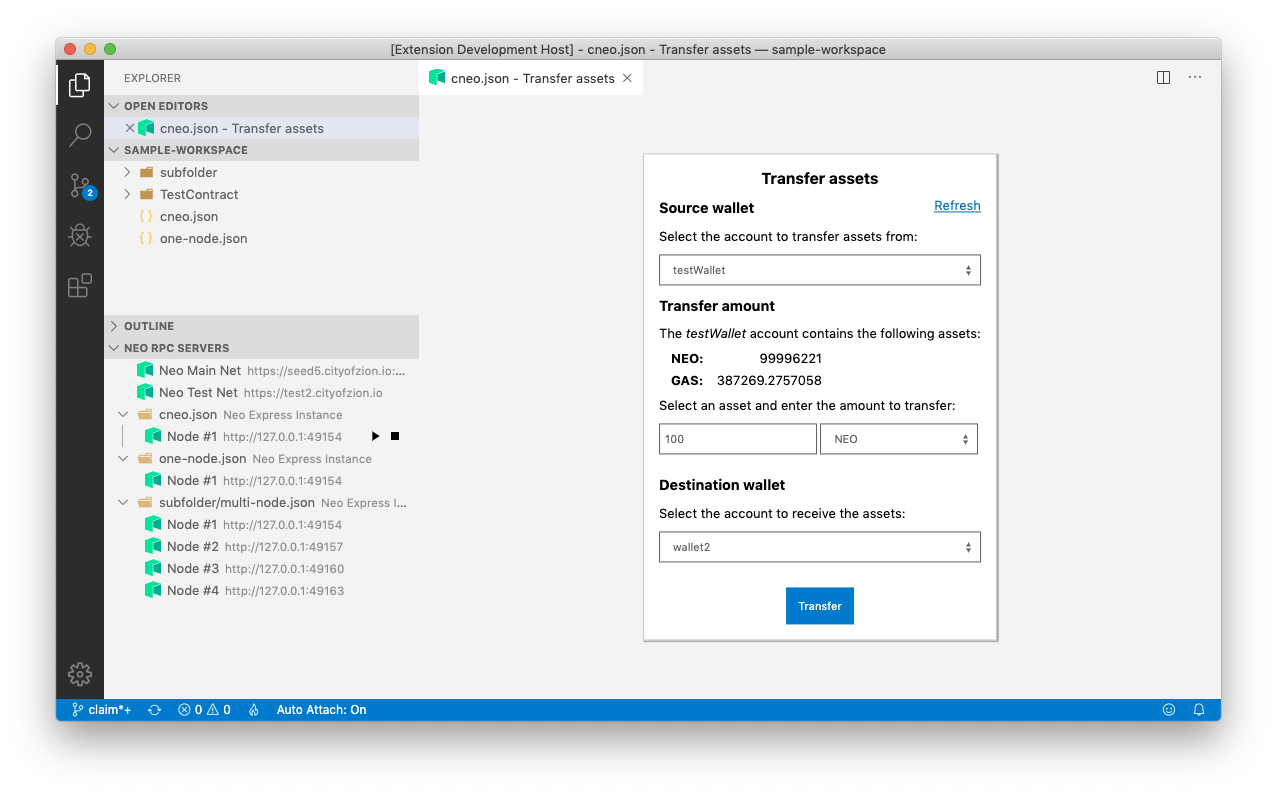Click Neo icon beside Neo Main Net
Viewport: 1277px width, 795px height.
coord(145,371)
